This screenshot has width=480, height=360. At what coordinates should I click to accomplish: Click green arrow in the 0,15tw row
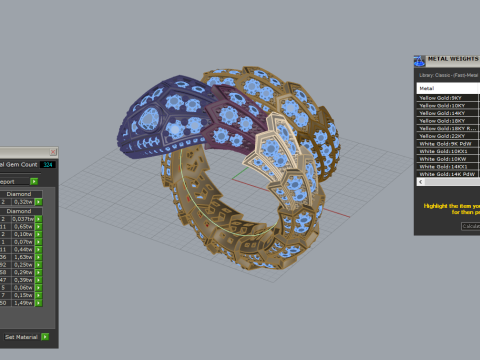39,295
